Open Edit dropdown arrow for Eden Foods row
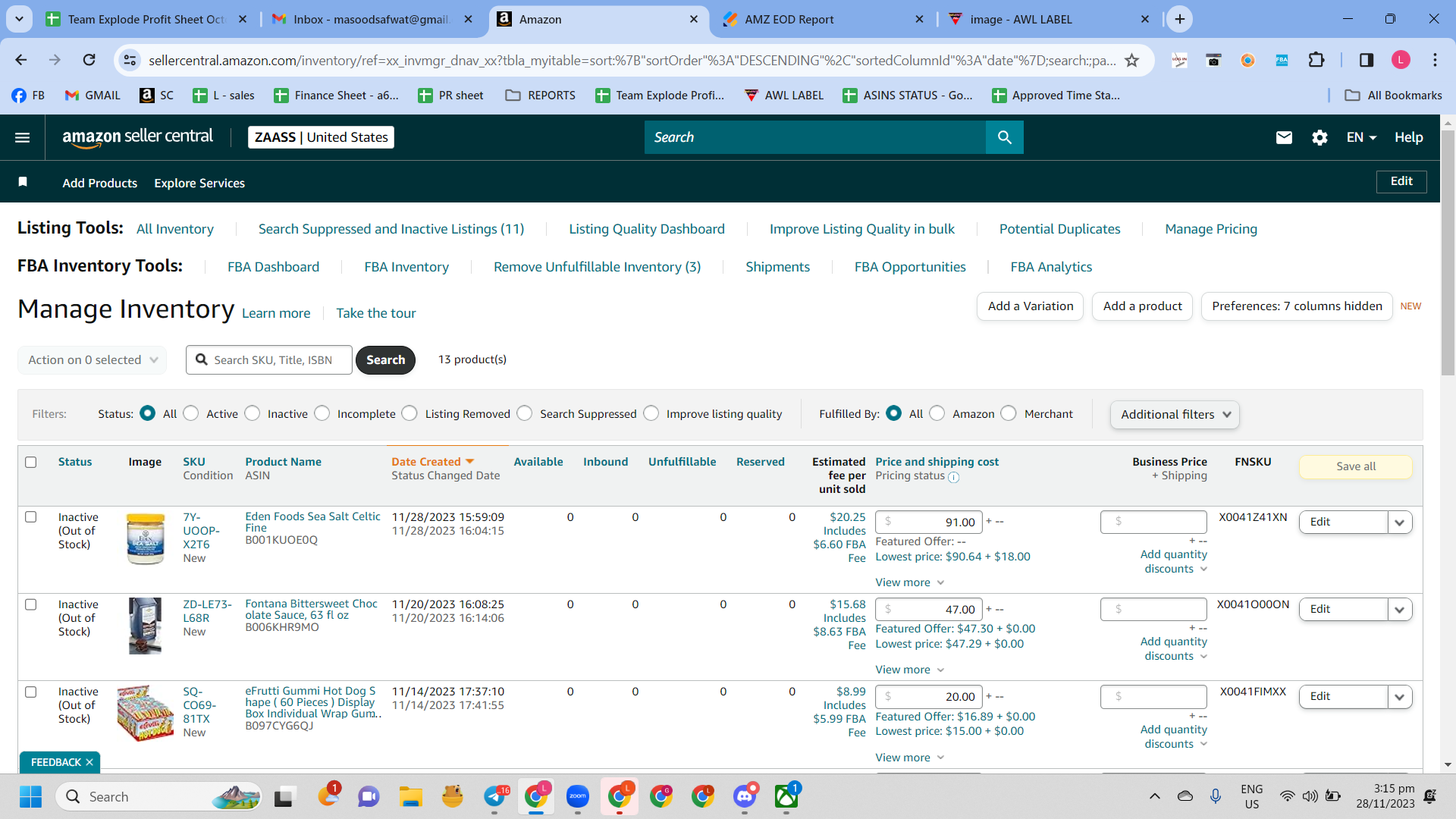The width and height of the screenshot is (1456, 819). [1400, 522]
